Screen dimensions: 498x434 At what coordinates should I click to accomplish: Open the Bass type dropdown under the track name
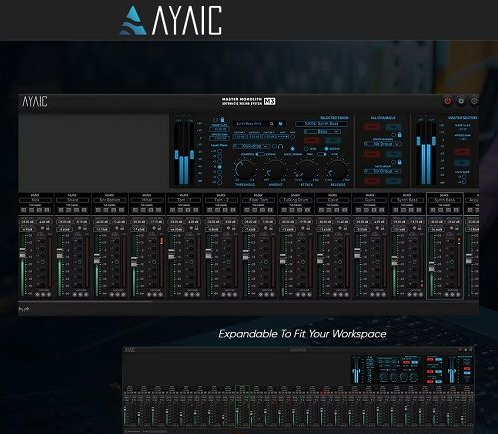click(x=322, y=132)
